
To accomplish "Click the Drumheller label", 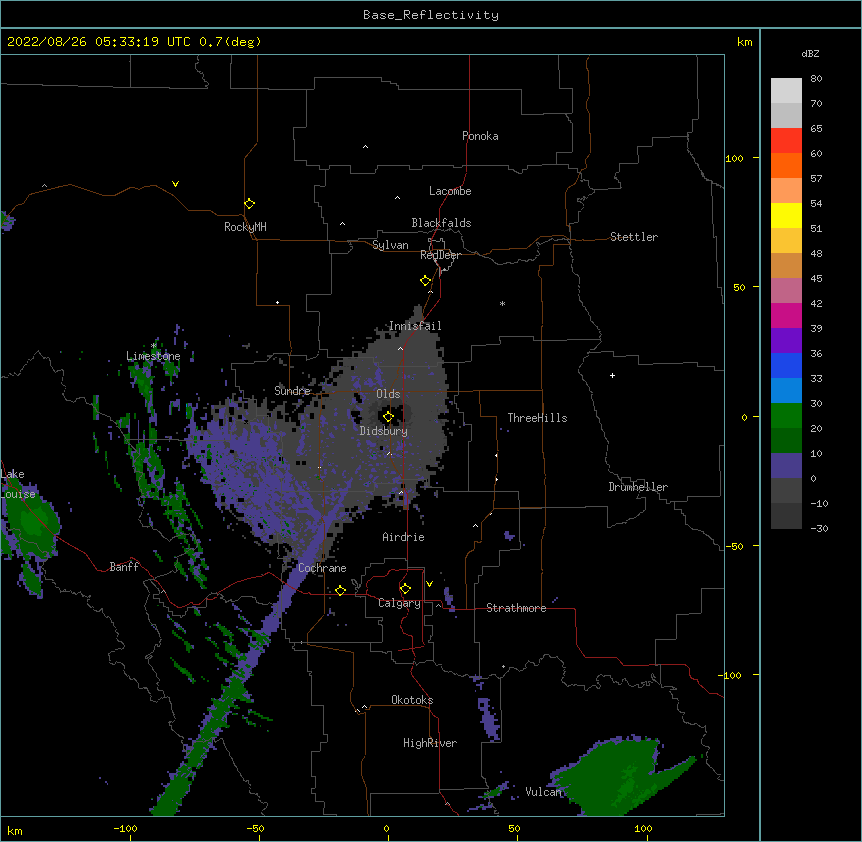I will point(638,487).
